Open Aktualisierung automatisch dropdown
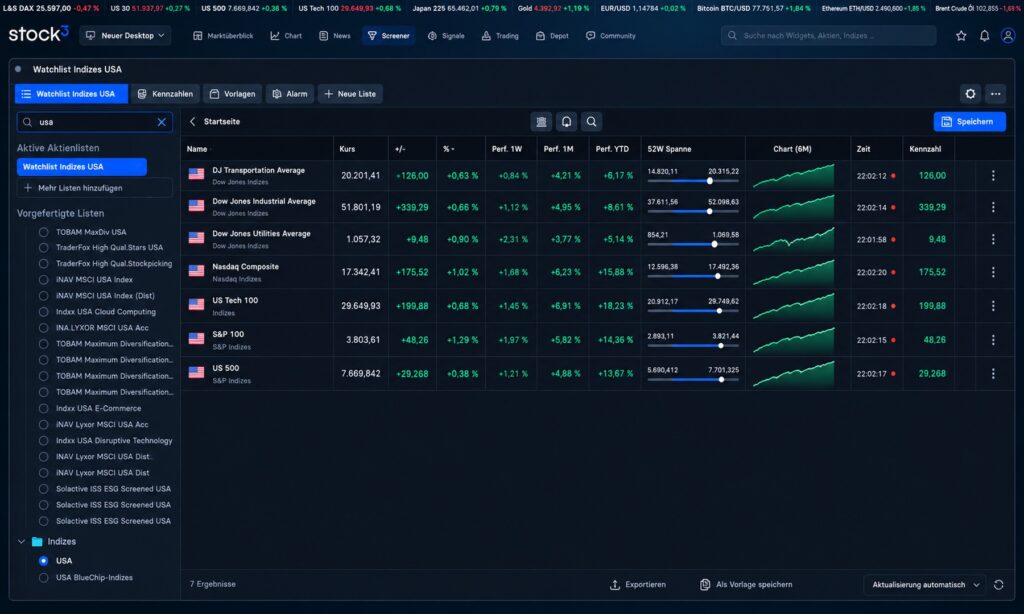This screenshot has width=1024, height=614. click(925, 585)
